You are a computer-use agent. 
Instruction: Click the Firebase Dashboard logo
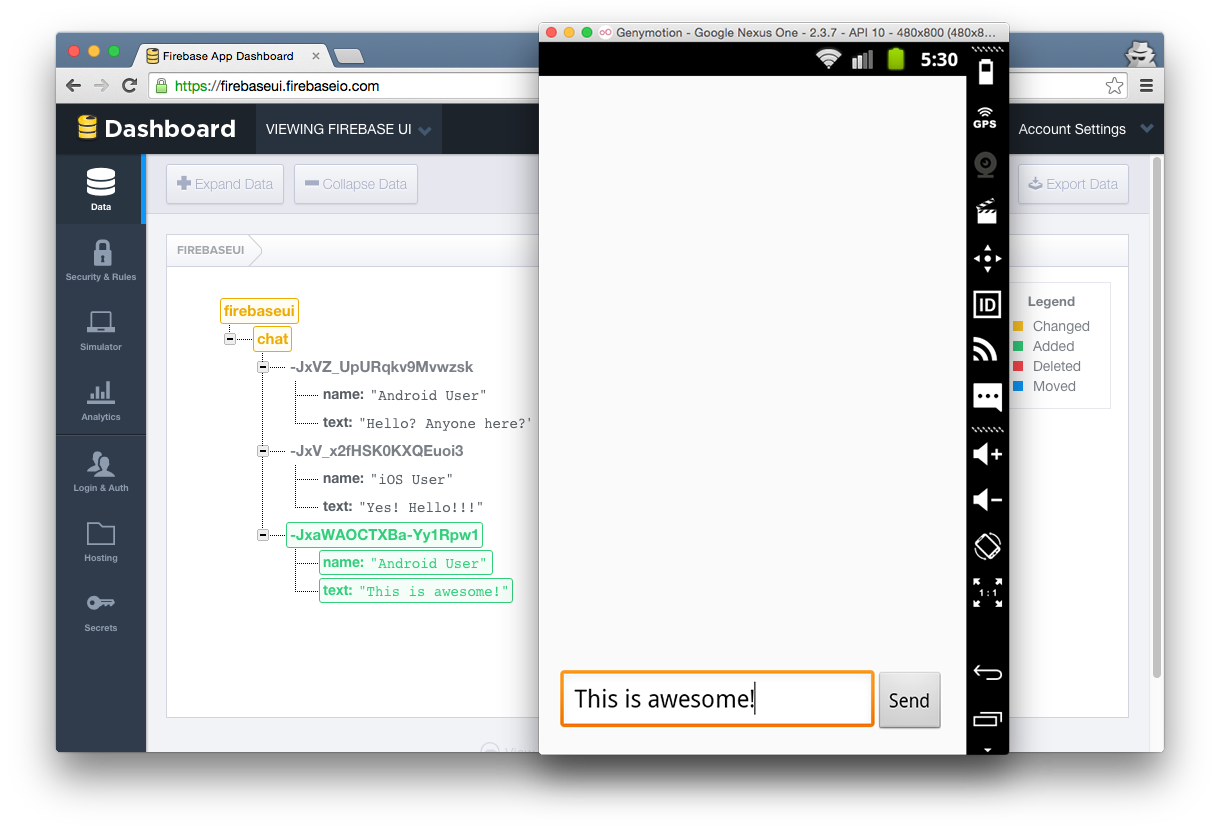pyautogui.click(x=157, y=128)
